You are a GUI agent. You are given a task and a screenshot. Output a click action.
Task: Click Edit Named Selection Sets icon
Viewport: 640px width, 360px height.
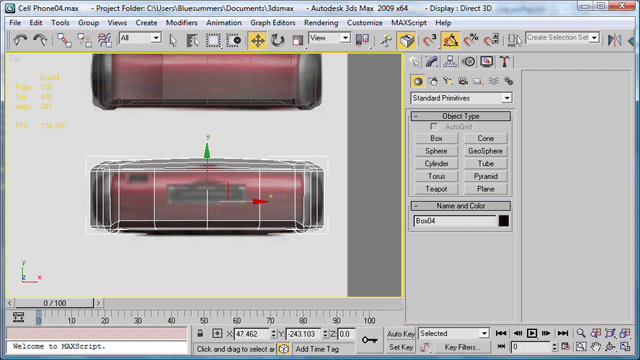(x=514, y=40)
